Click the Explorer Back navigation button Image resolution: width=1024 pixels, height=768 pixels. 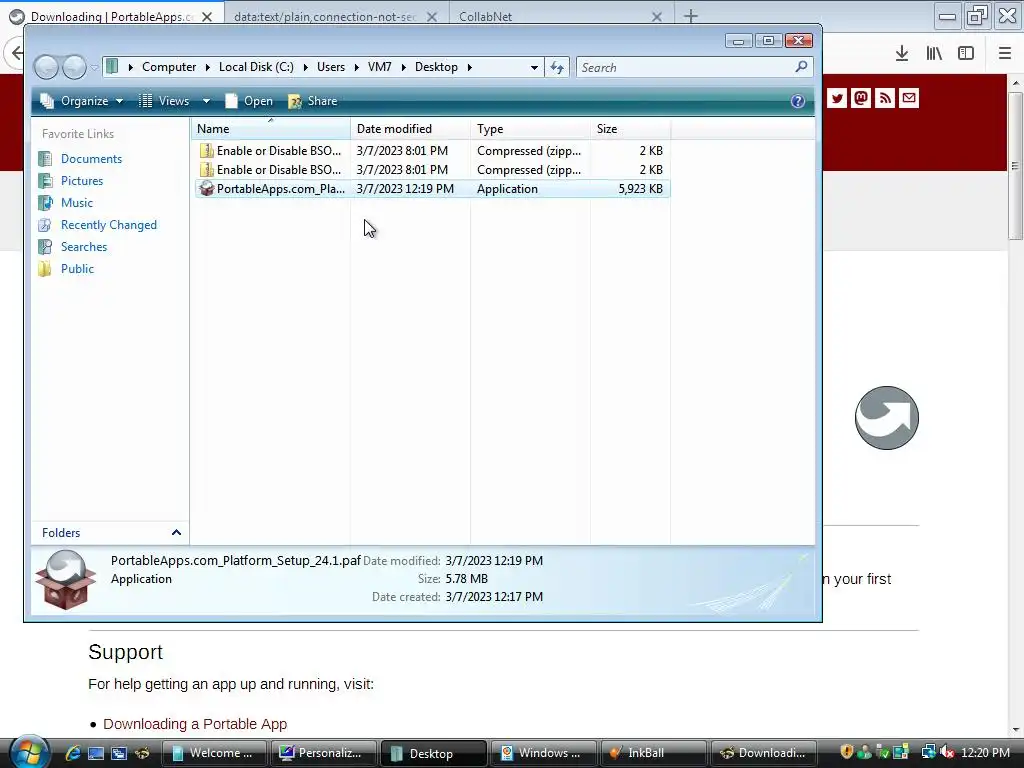(46, 67)
